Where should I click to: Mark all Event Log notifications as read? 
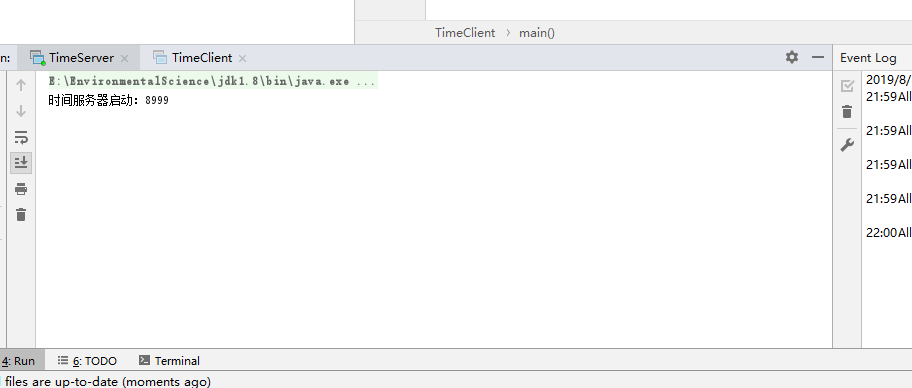[847, 86]
